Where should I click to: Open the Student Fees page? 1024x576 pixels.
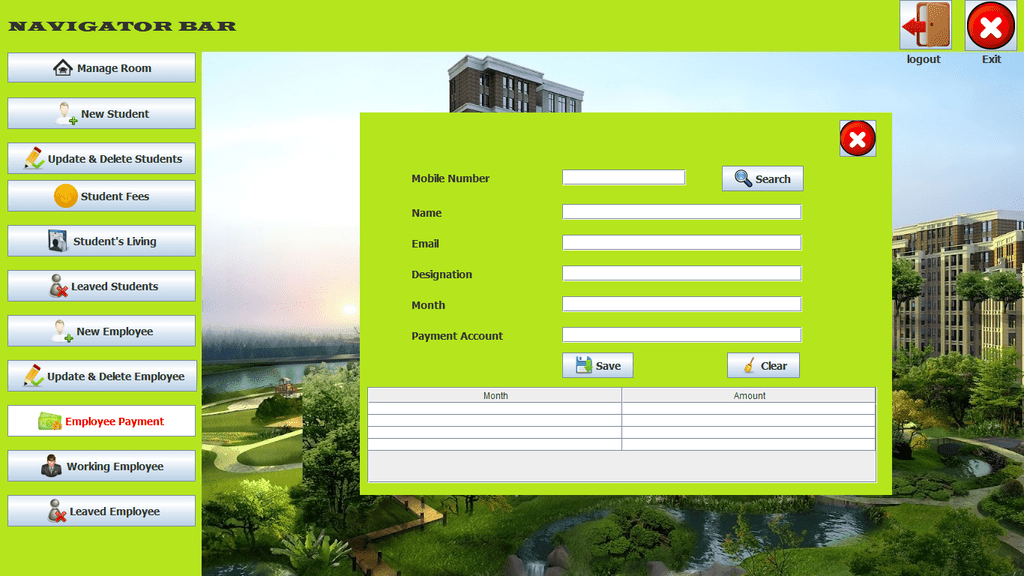click(x=101, y=196)
